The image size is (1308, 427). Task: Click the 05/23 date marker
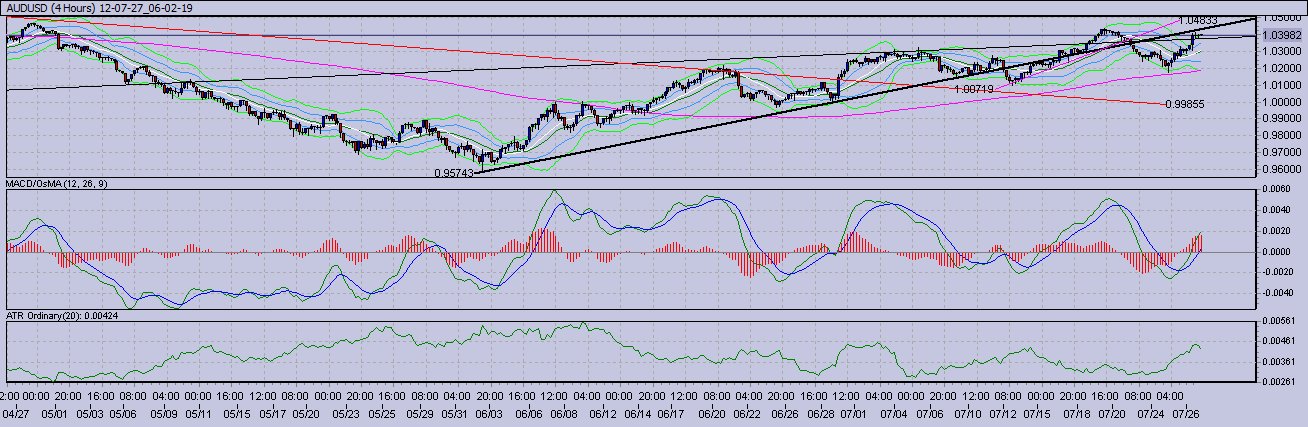(x=346, y=412)
